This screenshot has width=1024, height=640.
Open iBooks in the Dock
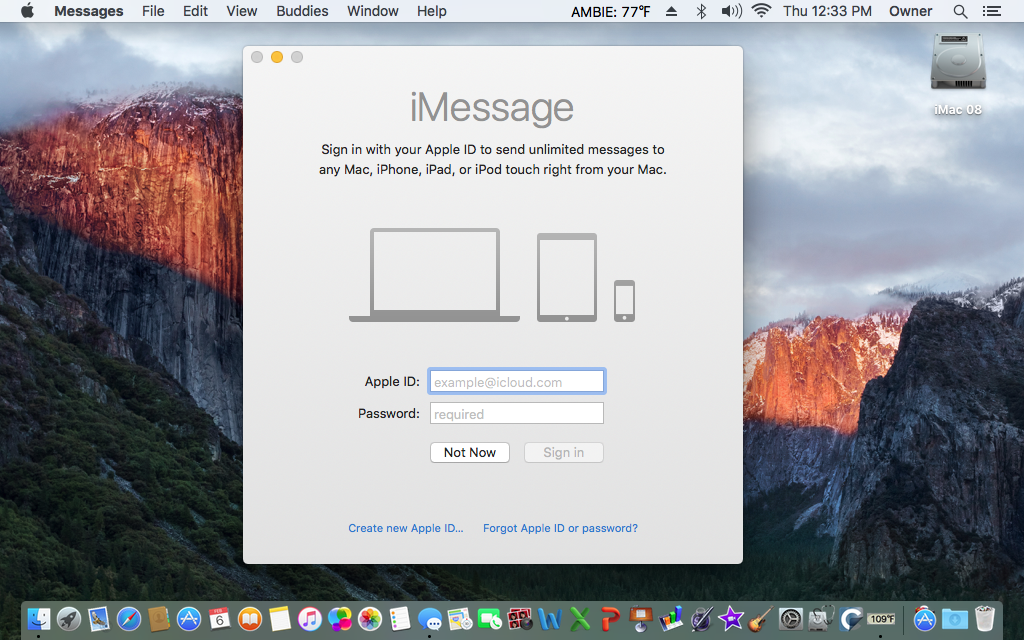[249, 618]
